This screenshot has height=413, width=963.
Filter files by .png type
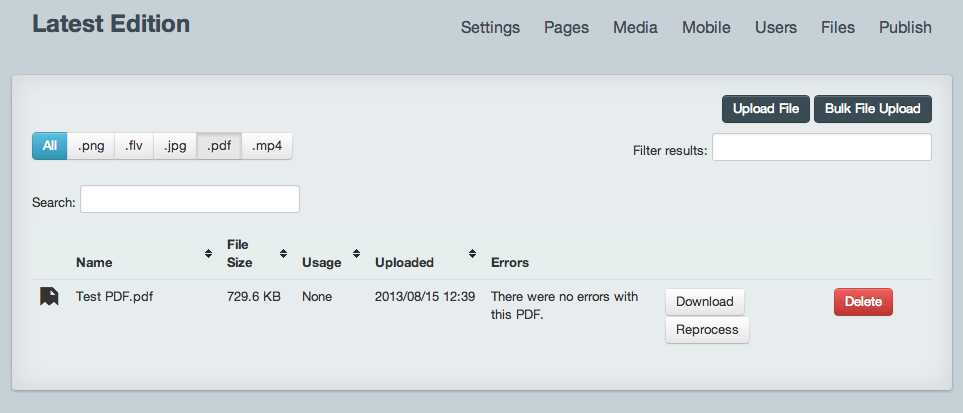coord(91,146)
